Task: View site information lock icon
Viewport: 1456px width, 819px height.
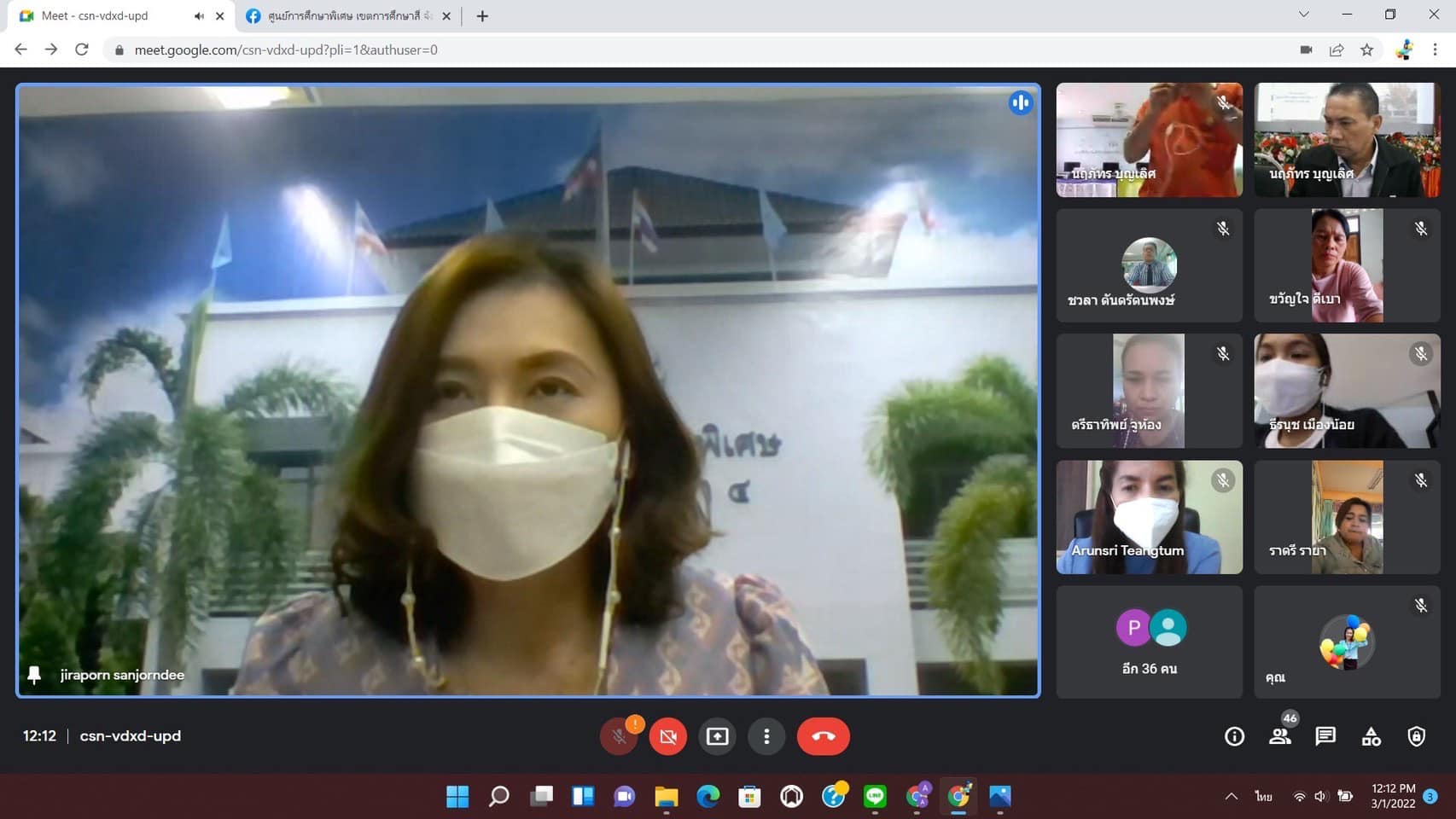Action: pyautogui.click(x=119, y=49)
